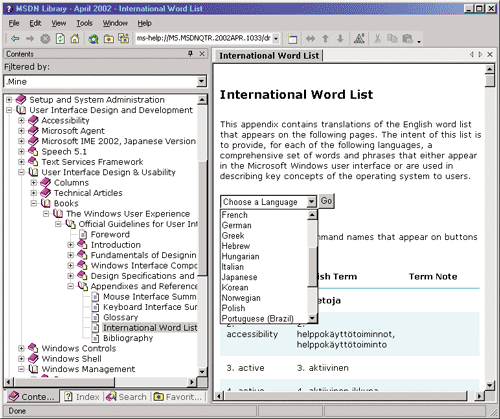This screenshot has height=419, width=500.
Task: Open the Window menu
Action: pos(115,23)
